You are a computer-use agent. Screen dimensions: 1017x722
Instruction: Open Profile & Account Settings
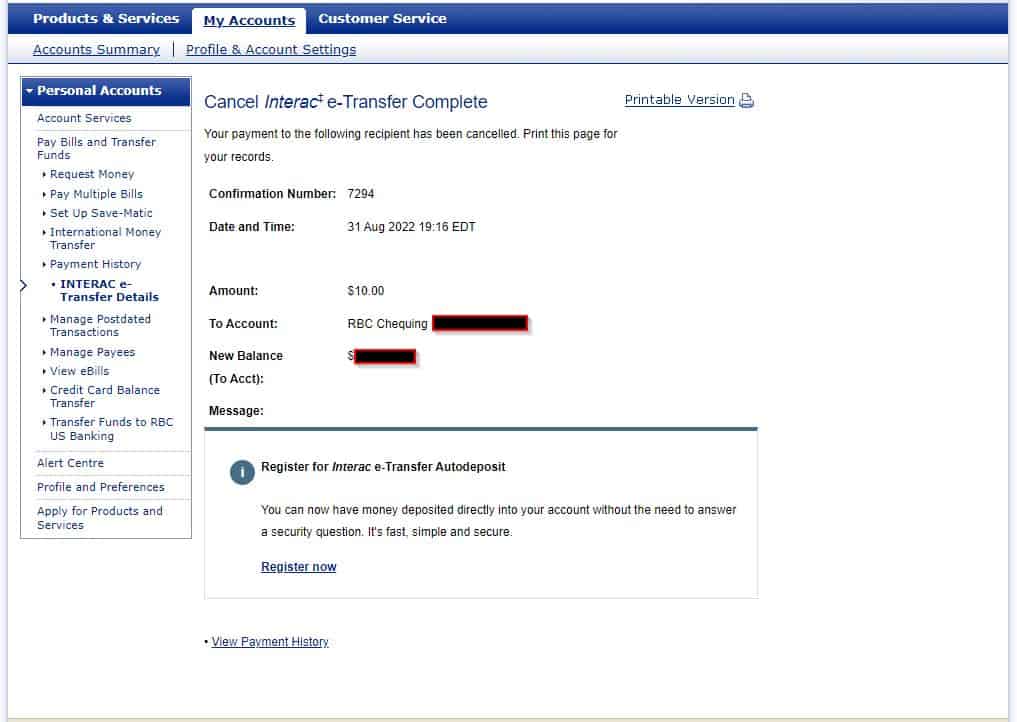(x=270, y=50)
